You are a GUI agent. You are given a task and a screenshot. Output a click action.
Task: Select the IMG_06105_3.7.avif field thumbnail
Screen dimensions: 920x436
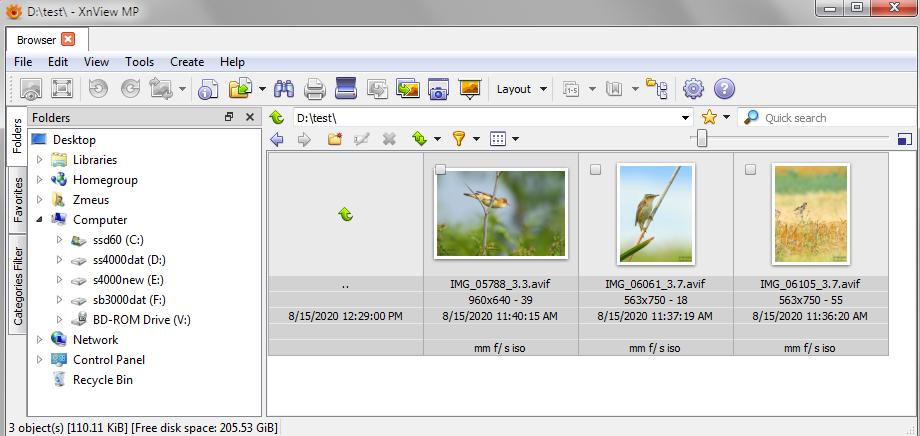pyautogui.click(x=810, y=214)
